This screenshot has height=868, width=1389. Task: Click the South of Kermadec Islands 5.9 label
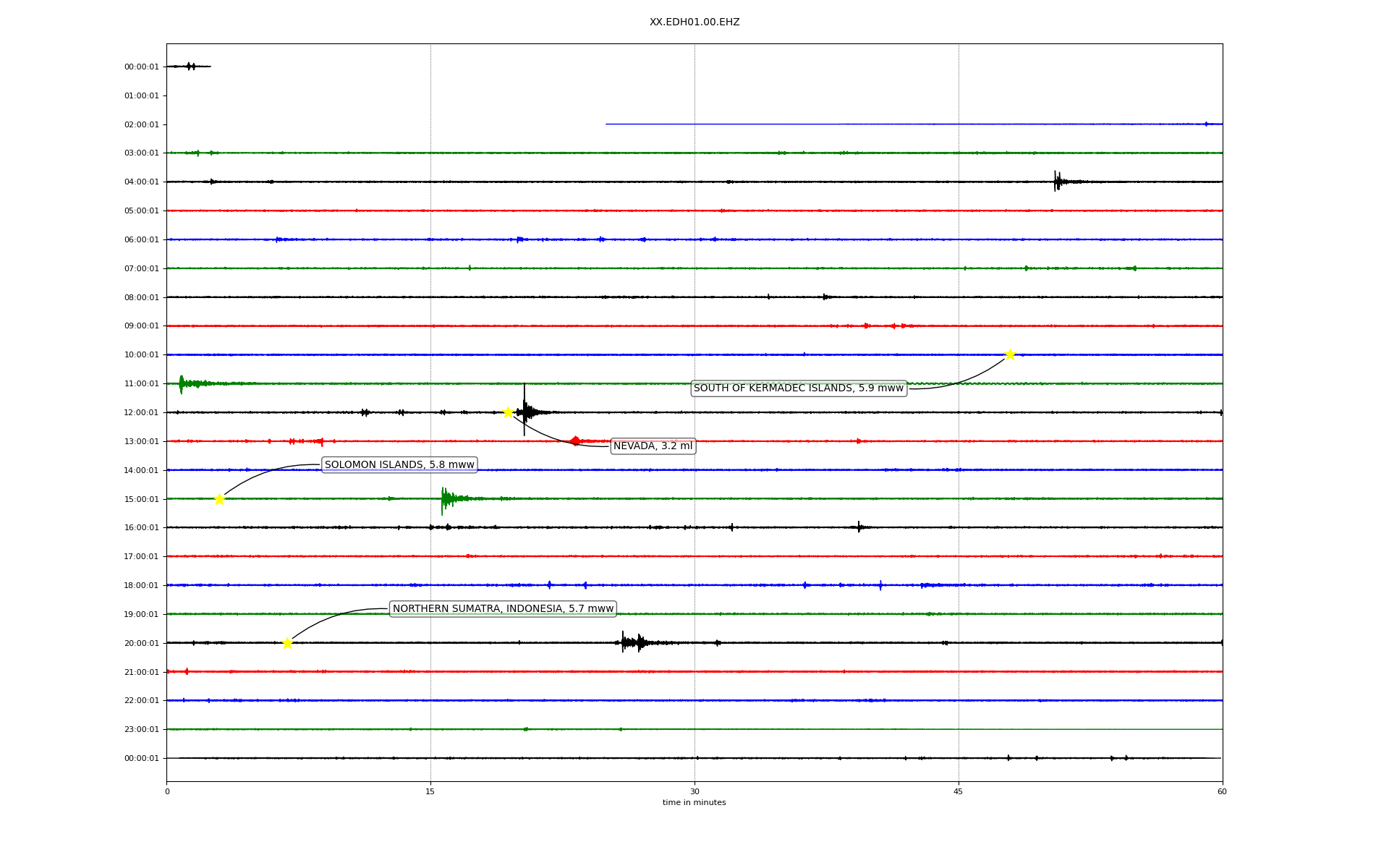[799, 388]
